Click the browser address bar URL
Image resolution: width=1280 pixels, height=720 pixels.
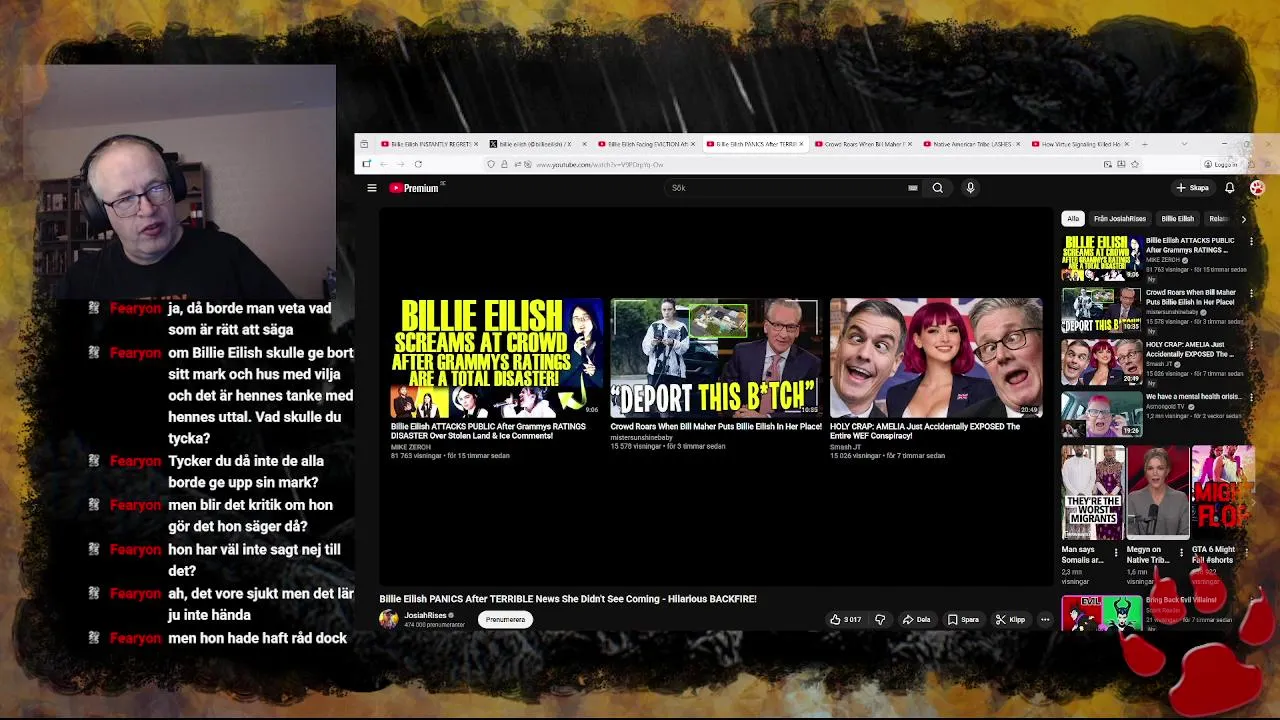click(x=600, y=164)
